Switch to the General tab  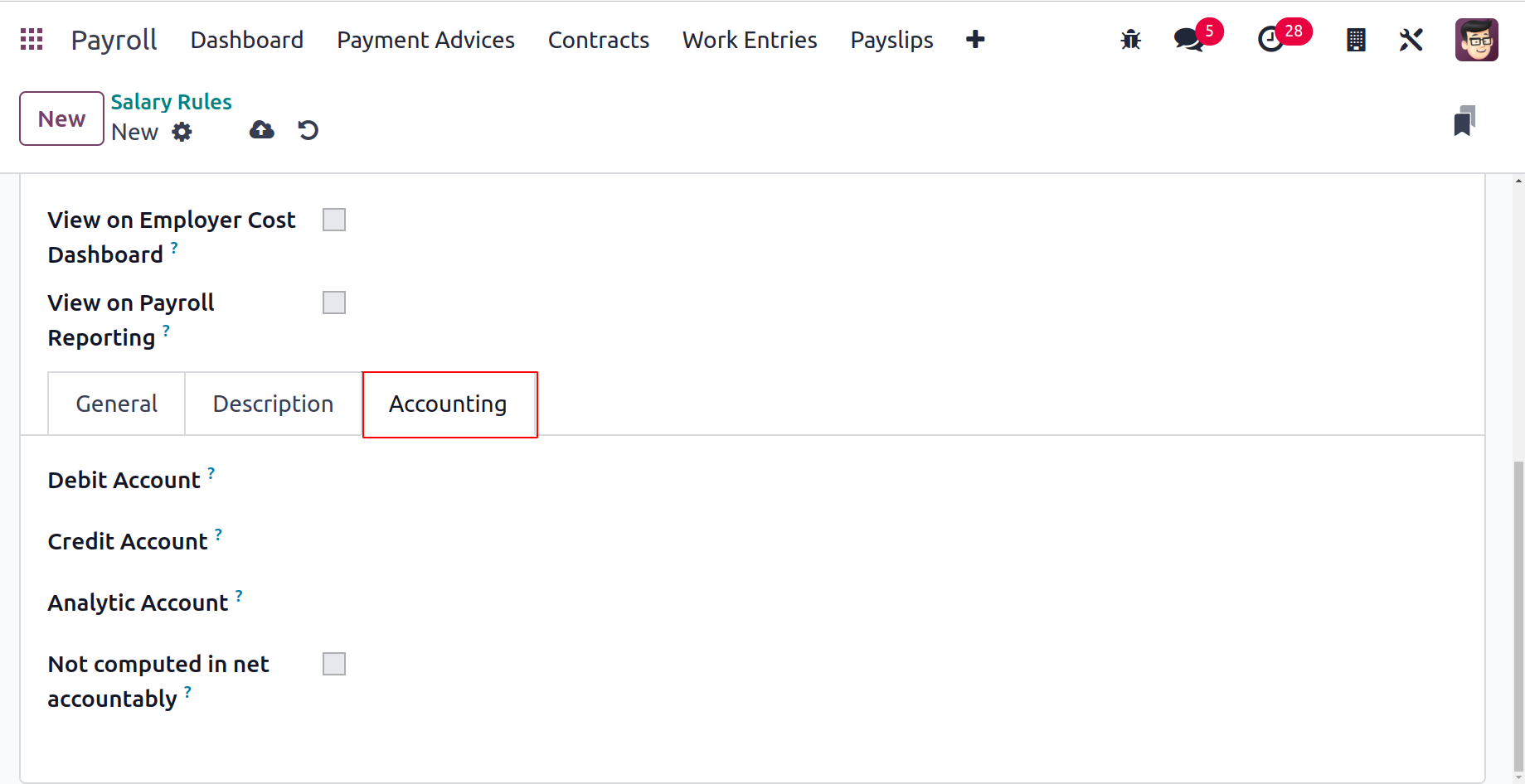click(x=116, y=404)
